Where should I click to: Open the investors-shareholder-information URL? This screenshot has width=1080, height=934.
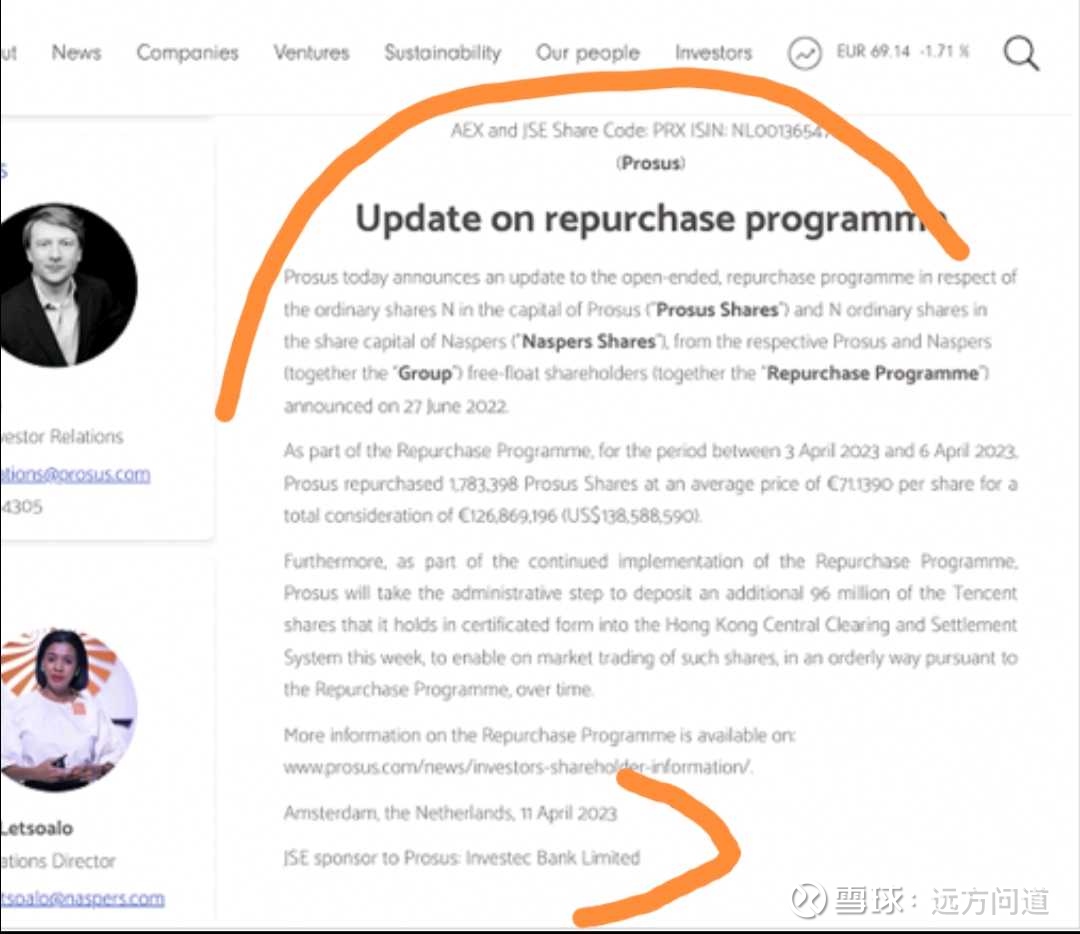point(518,767)
